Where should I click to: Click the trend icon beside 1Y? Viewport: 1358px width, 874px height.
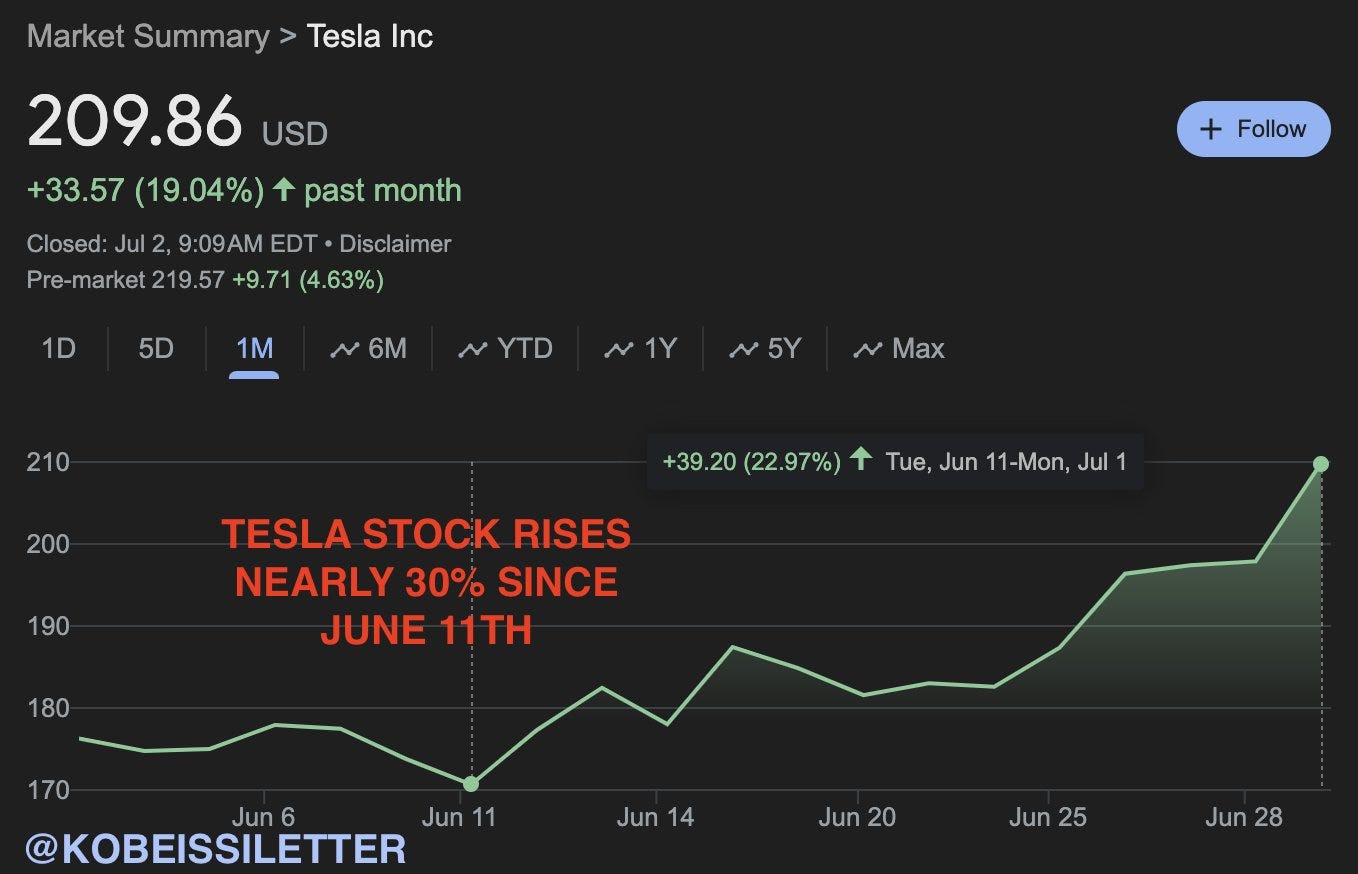coord(619,350)
